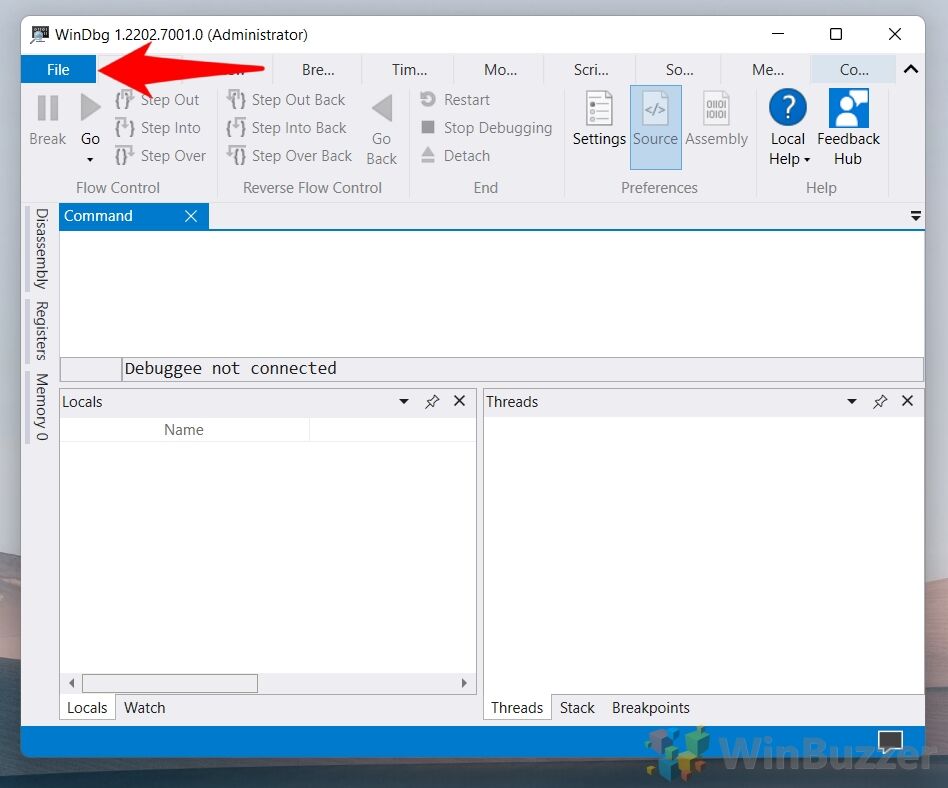Open the Locals panel dropdown arrow
Viewport: 948px width, 788px height.
click(x=404, y=401)
